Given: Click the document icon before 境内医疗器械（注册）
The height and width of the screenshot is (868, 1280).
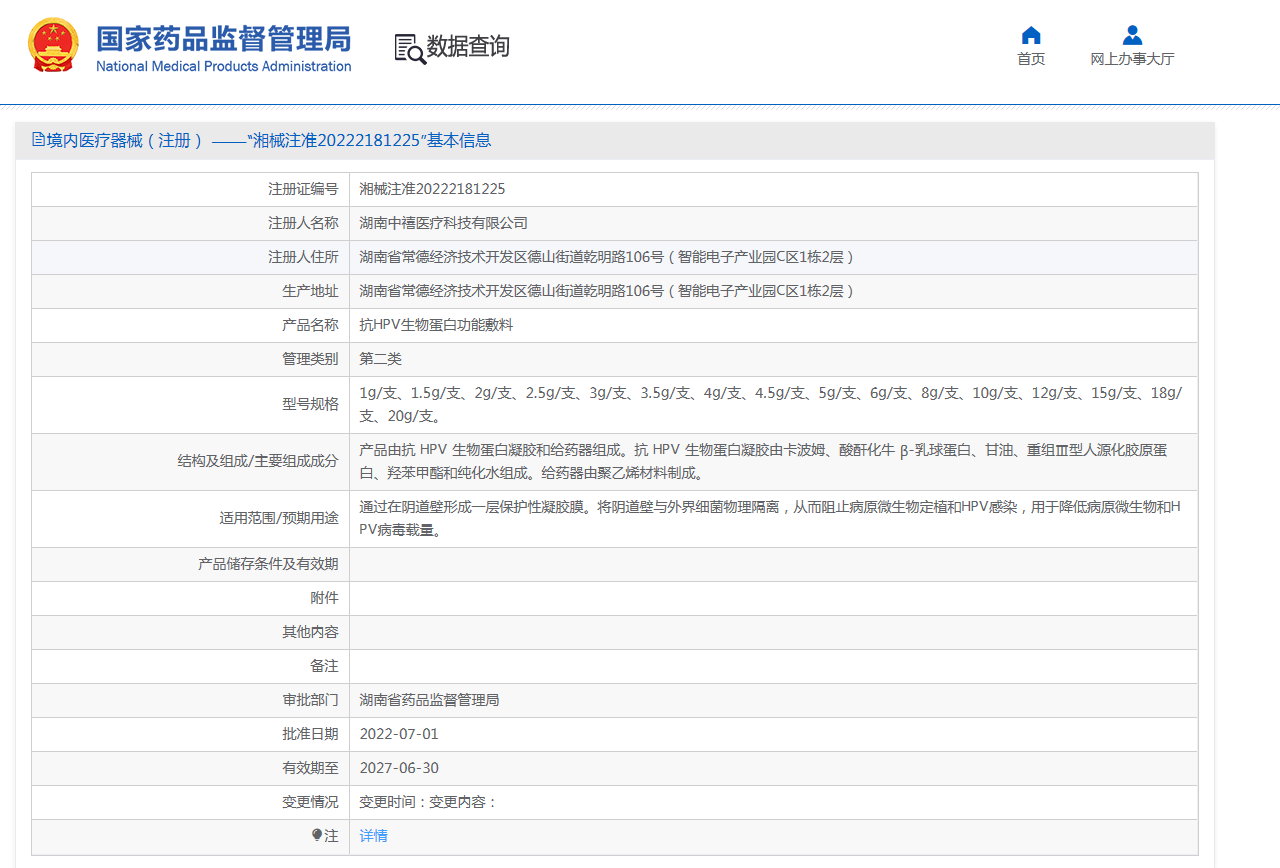Looking at the screenshot, I should point(38,139).
